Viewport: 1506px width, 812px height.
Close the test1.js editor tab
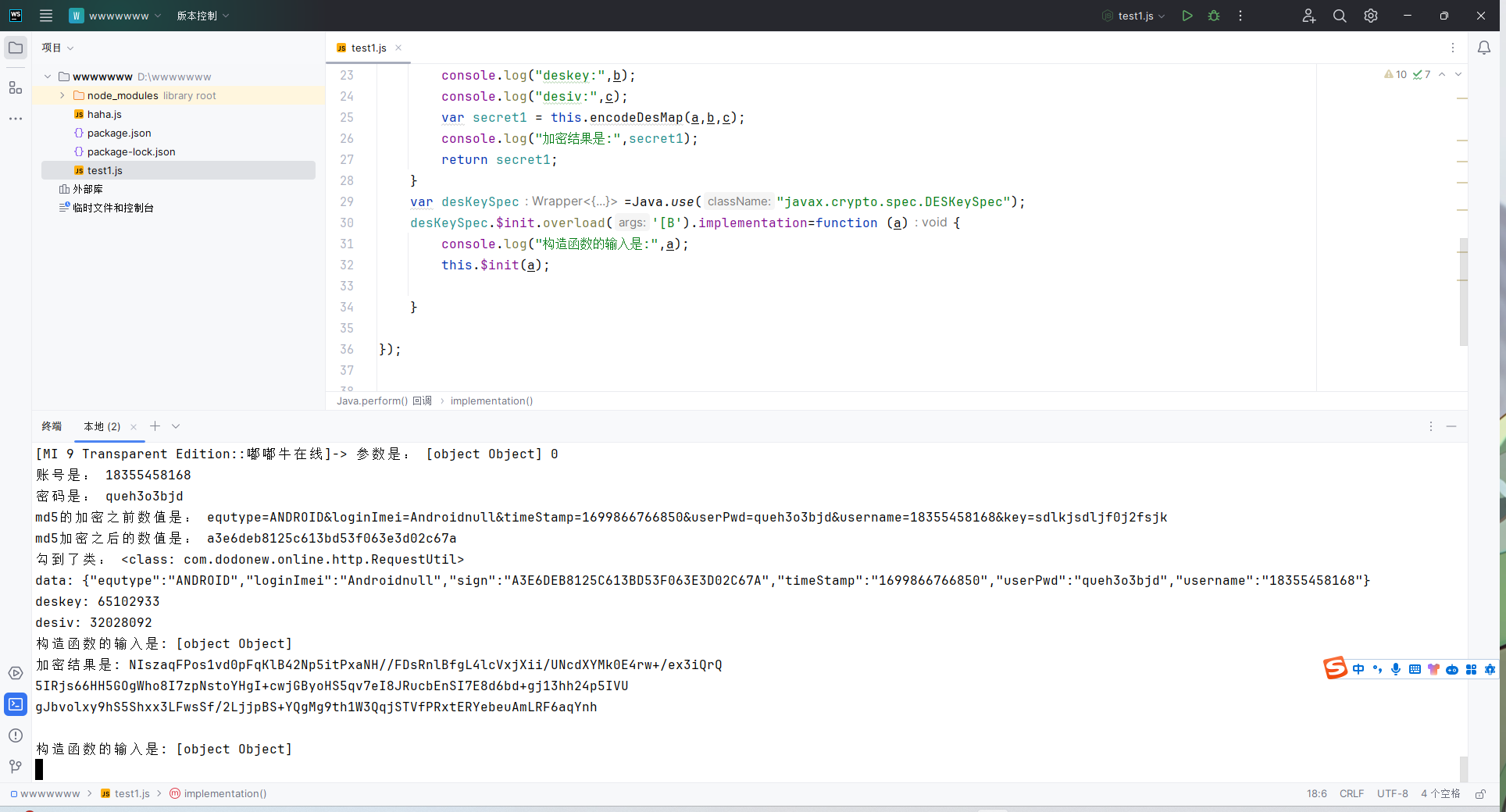[x=398, y=48]
